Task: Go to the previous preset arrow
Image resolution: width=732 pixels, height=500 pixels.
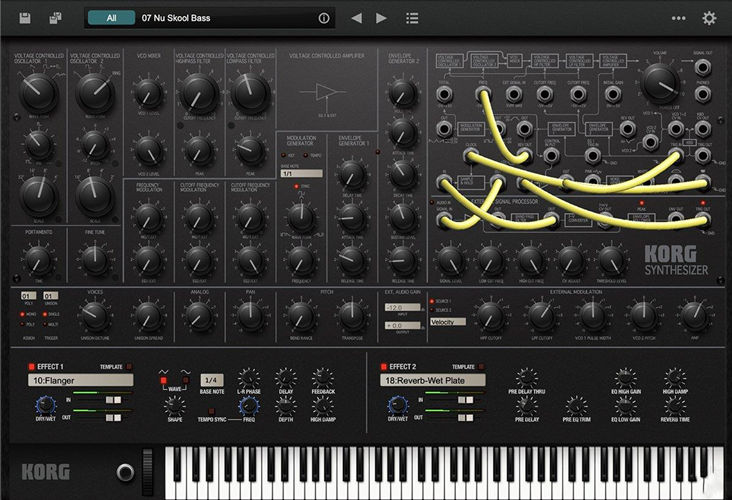Action: coord(356,18)
